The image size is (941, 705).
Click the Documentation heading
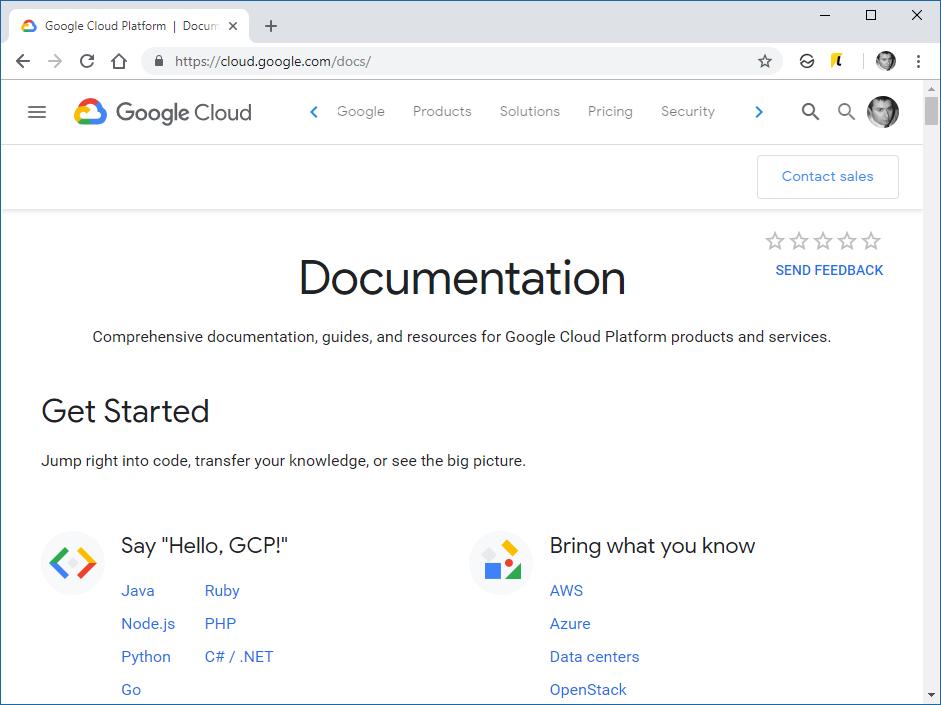click(x=462, y=278)
